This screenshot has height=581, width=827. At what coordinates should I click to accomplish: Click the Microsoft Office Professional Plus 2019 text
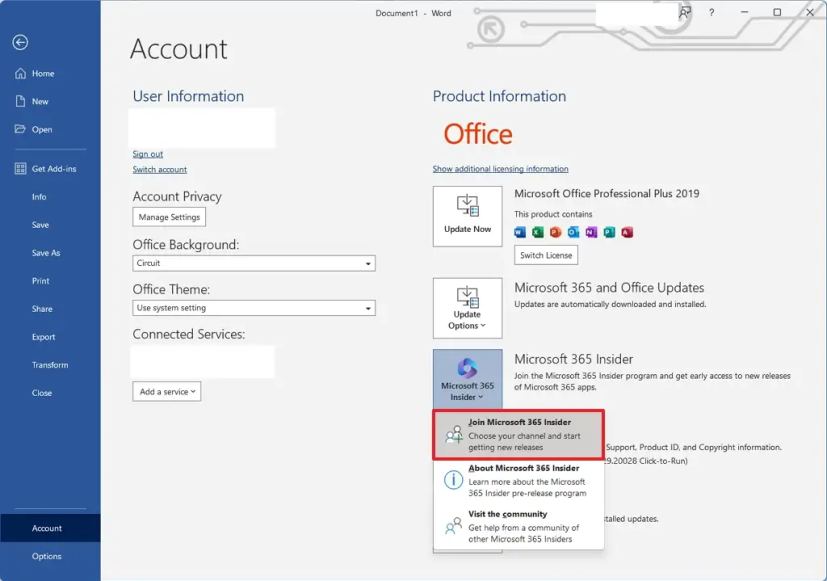607,193
